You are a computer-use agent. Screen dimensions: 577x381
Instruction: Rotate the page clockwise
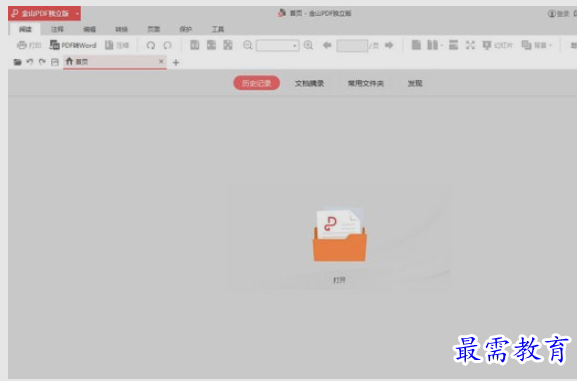pyautogui.click(x=151, y=45)
